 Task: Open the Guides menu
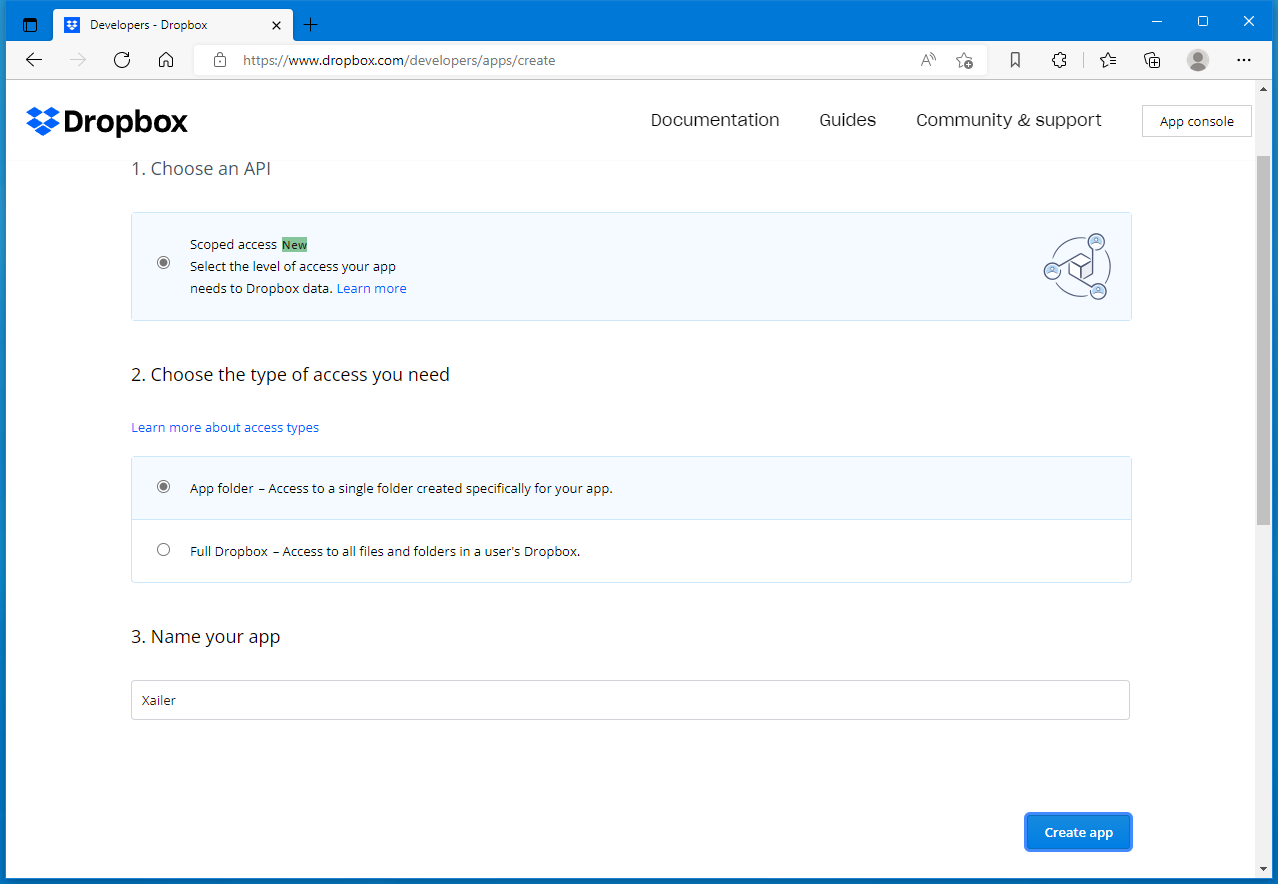pyautogui.click(x=848, y=120)
